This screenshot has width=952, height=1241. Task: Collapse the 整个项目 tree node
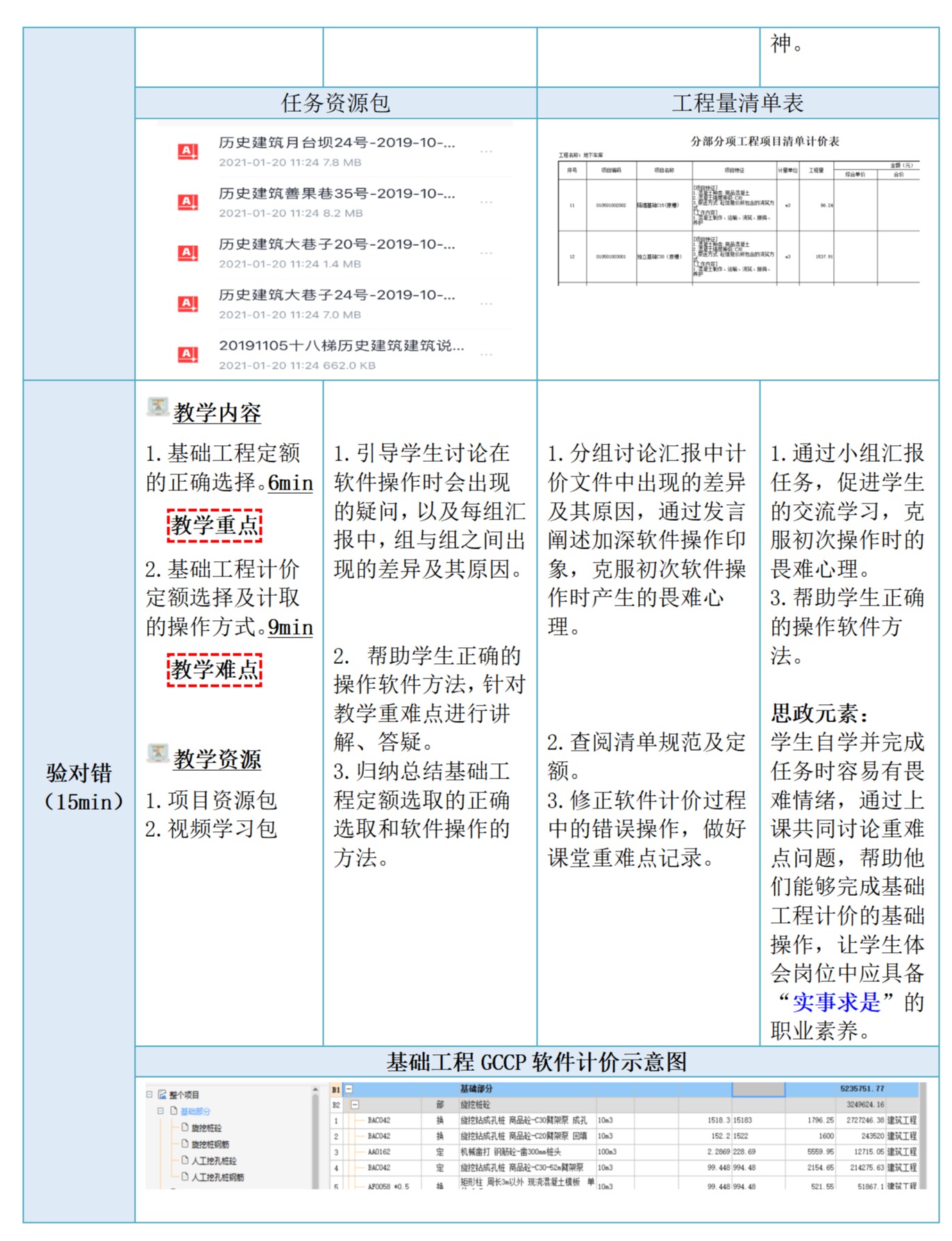(x=149, y=1094)
